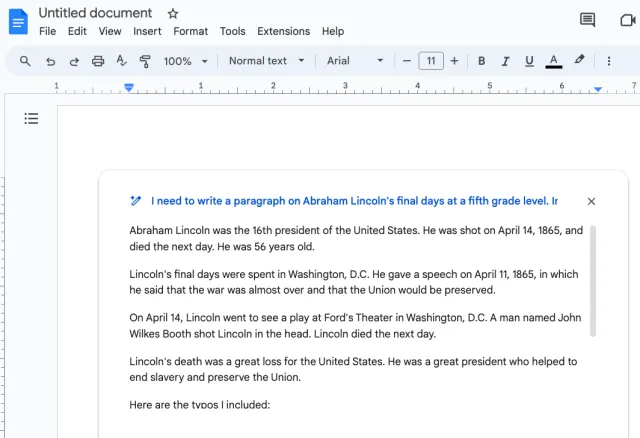Edit the font size field showing 11
This screenshot has height=438, width=640.
431,61
